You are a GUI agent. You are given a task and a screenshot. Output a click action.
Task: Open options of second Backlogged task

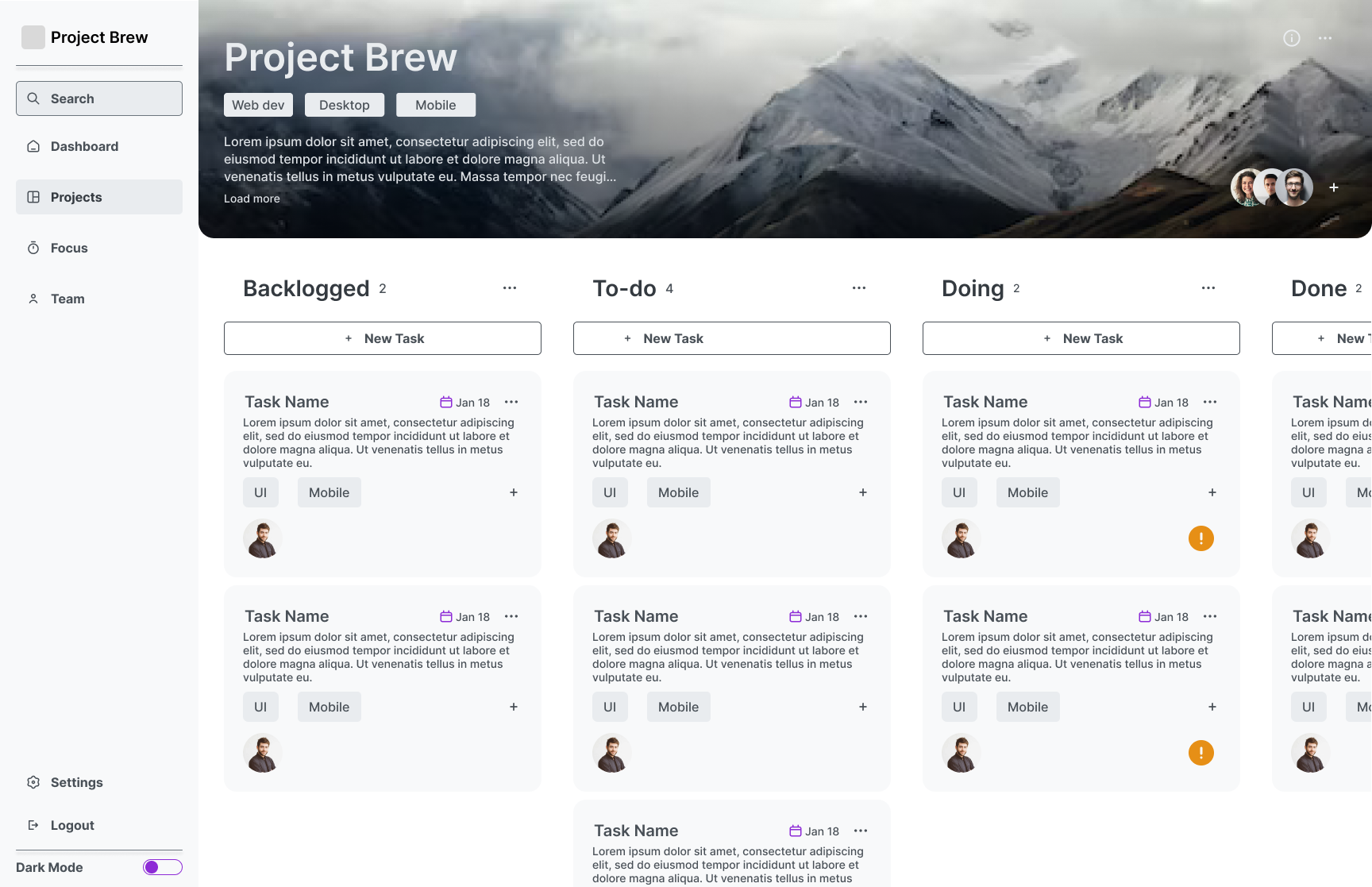(511, 617)
